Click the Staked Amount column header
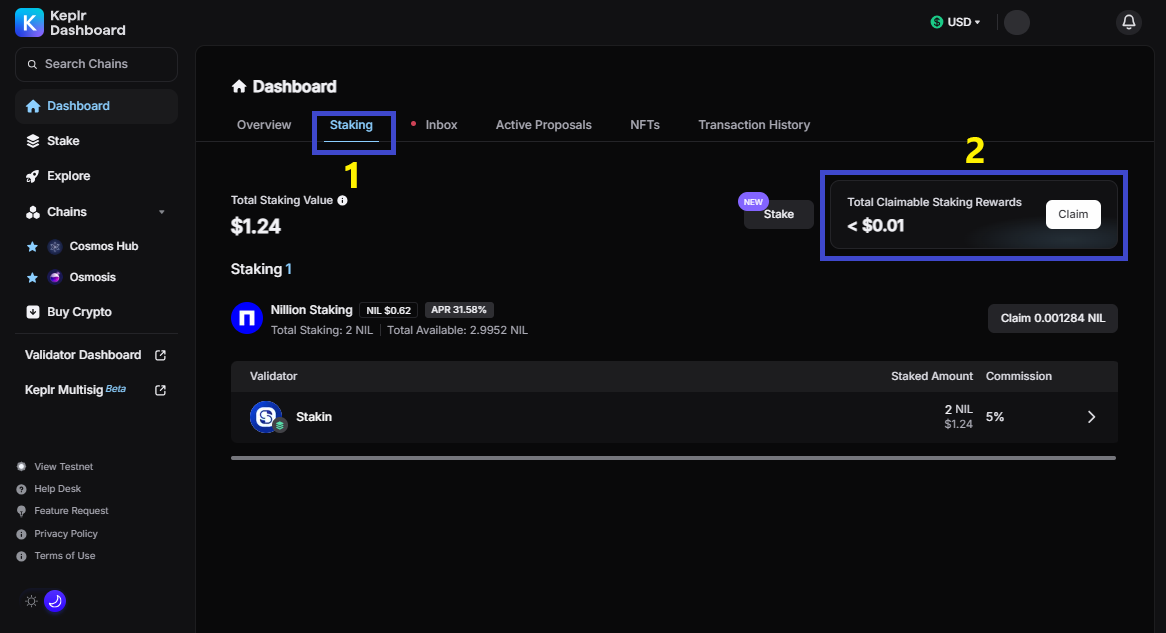The height and width of the screenshot is (633, 1166). point(932,376)
